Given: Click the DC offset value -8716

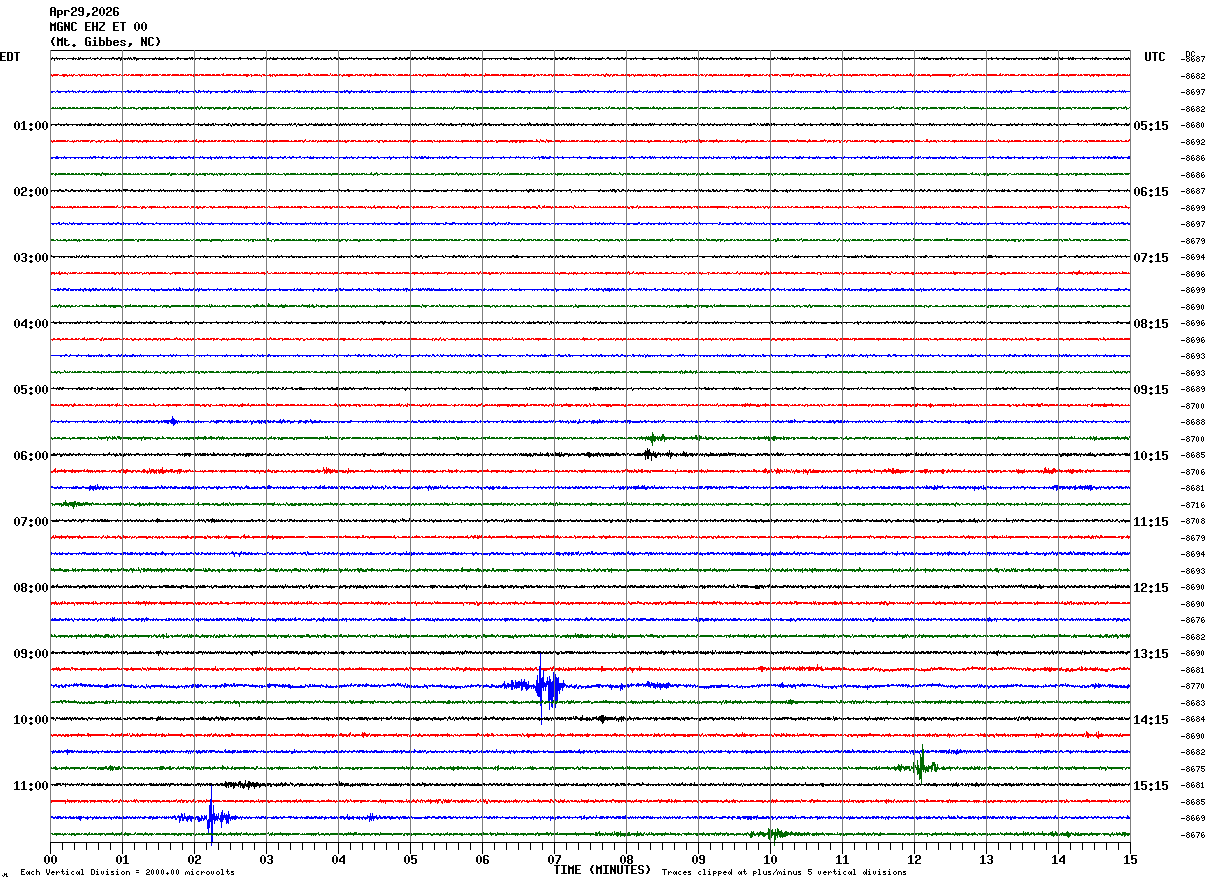Looking at the screenshot, I should (1194, 505).
